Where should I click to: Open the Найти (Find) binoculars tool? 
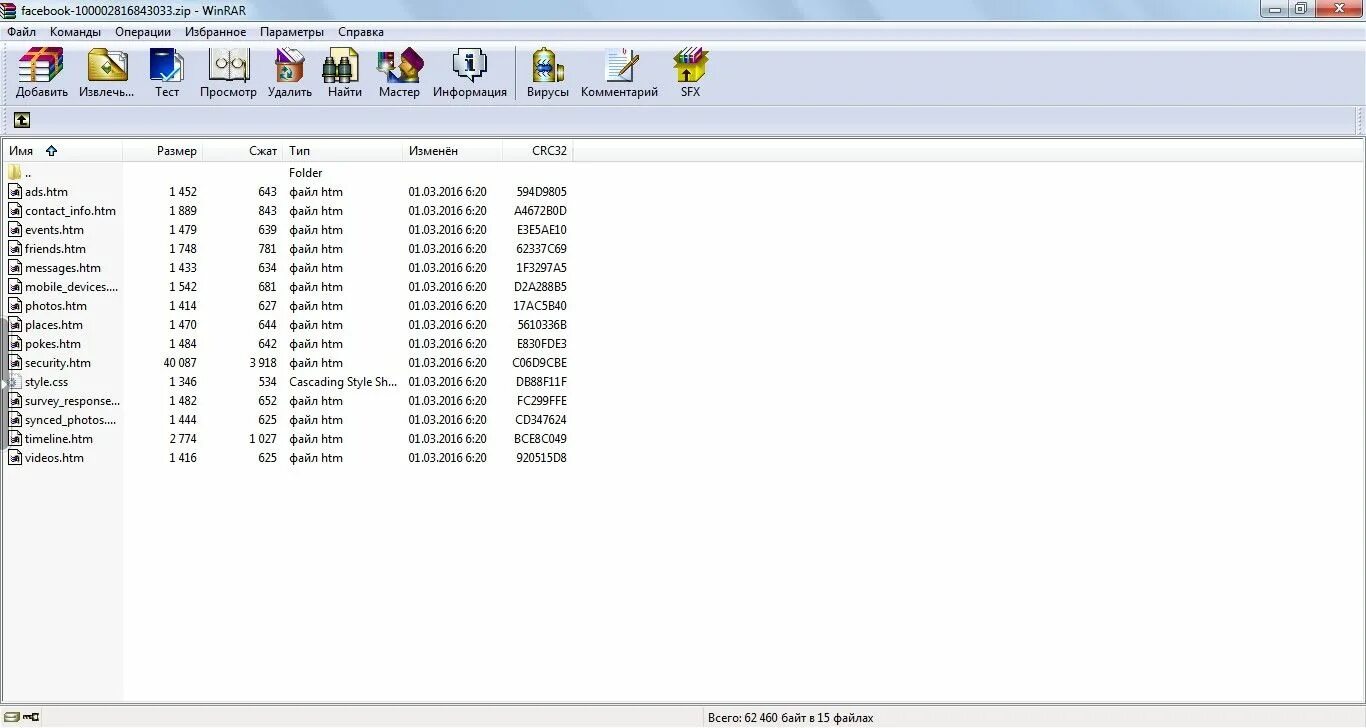[341, 66]
